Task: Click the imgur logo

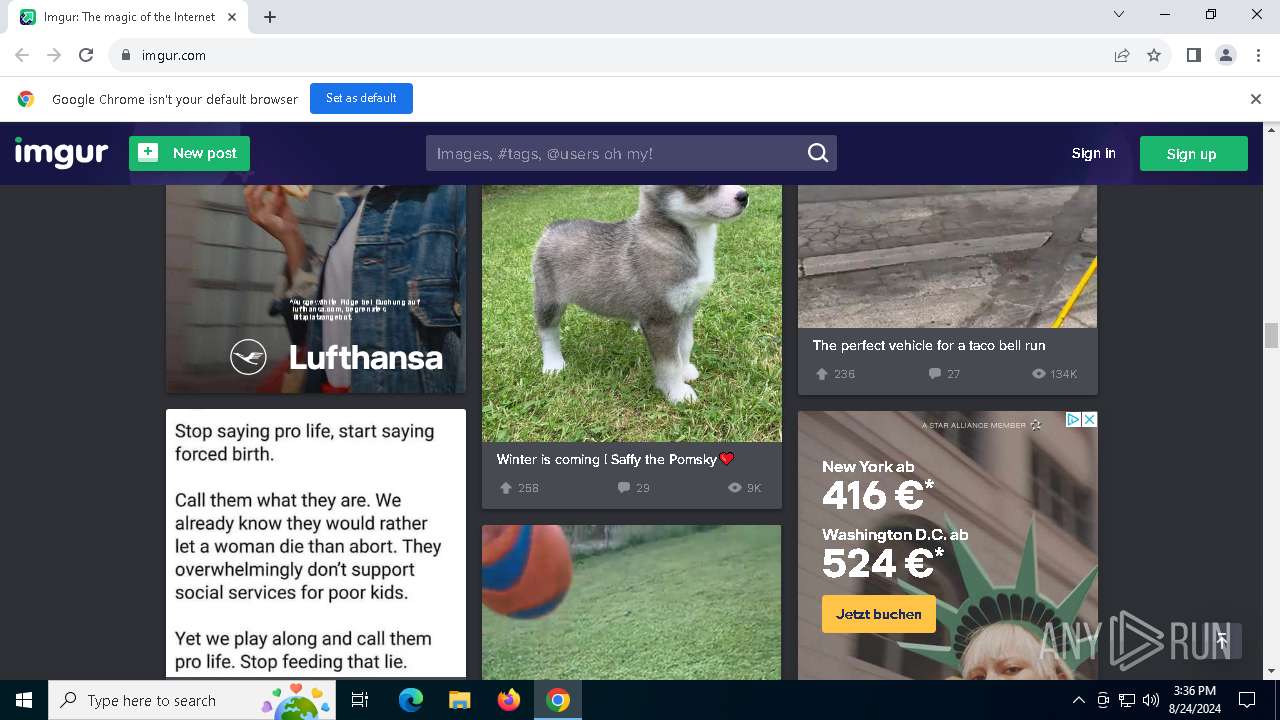Action: tap(61, 153)
